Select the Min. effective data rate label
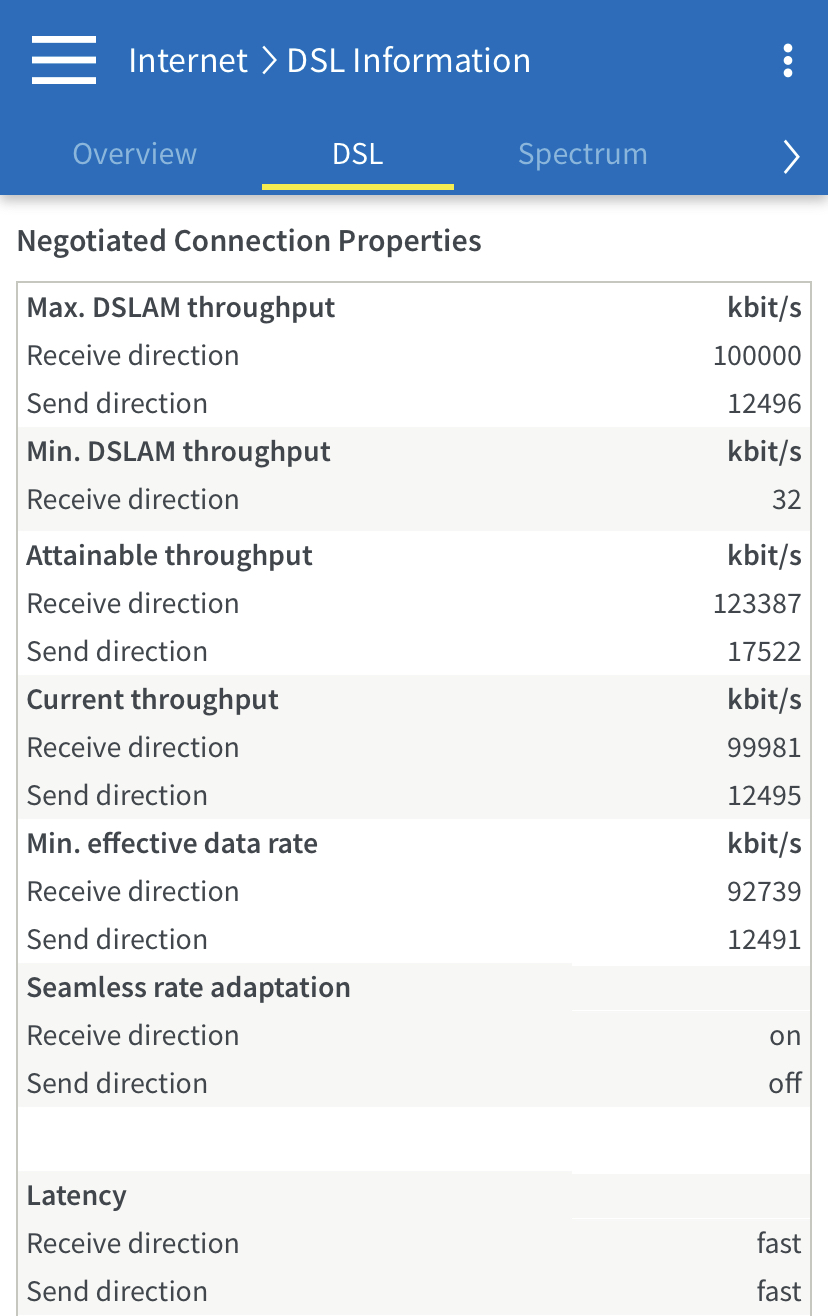The image size is (828, 1316). (172, 844)
